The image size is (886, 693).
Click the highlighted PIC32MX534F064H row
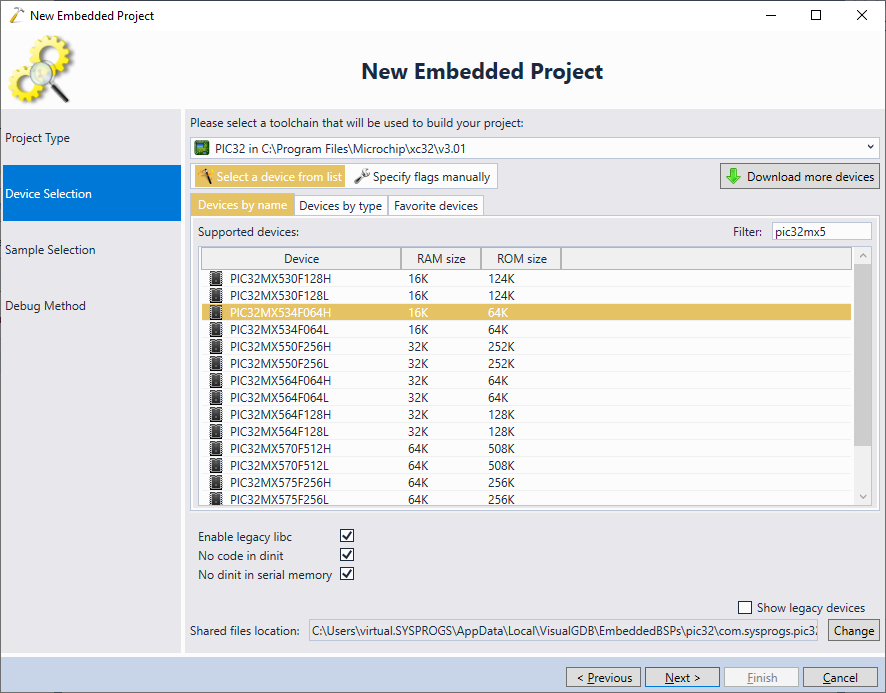(x=526, y=313)
